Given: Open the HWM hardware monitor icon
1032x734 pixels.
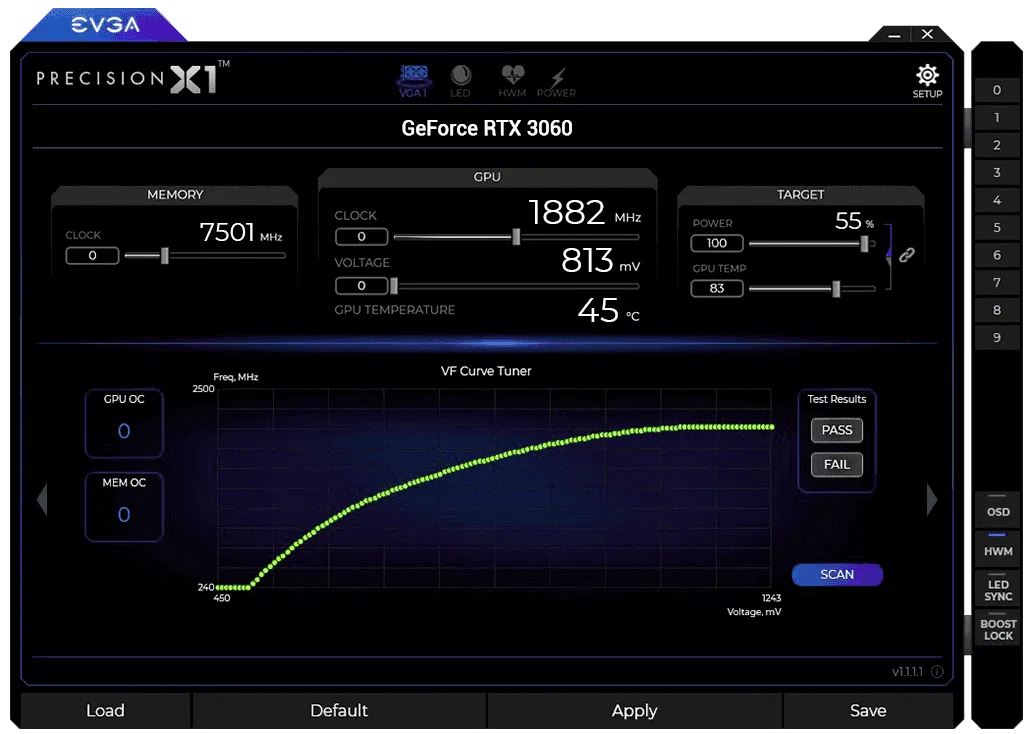Looking at the screenshot, I should (x=512, y=80).
